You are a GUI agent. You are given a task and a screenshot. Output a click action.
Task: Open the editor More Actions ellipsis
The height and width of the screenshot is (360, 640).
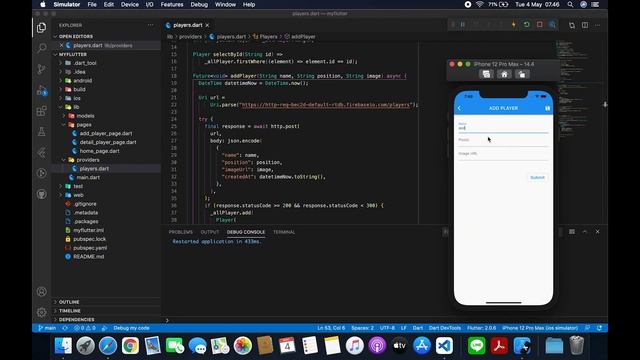coord(598,25)
